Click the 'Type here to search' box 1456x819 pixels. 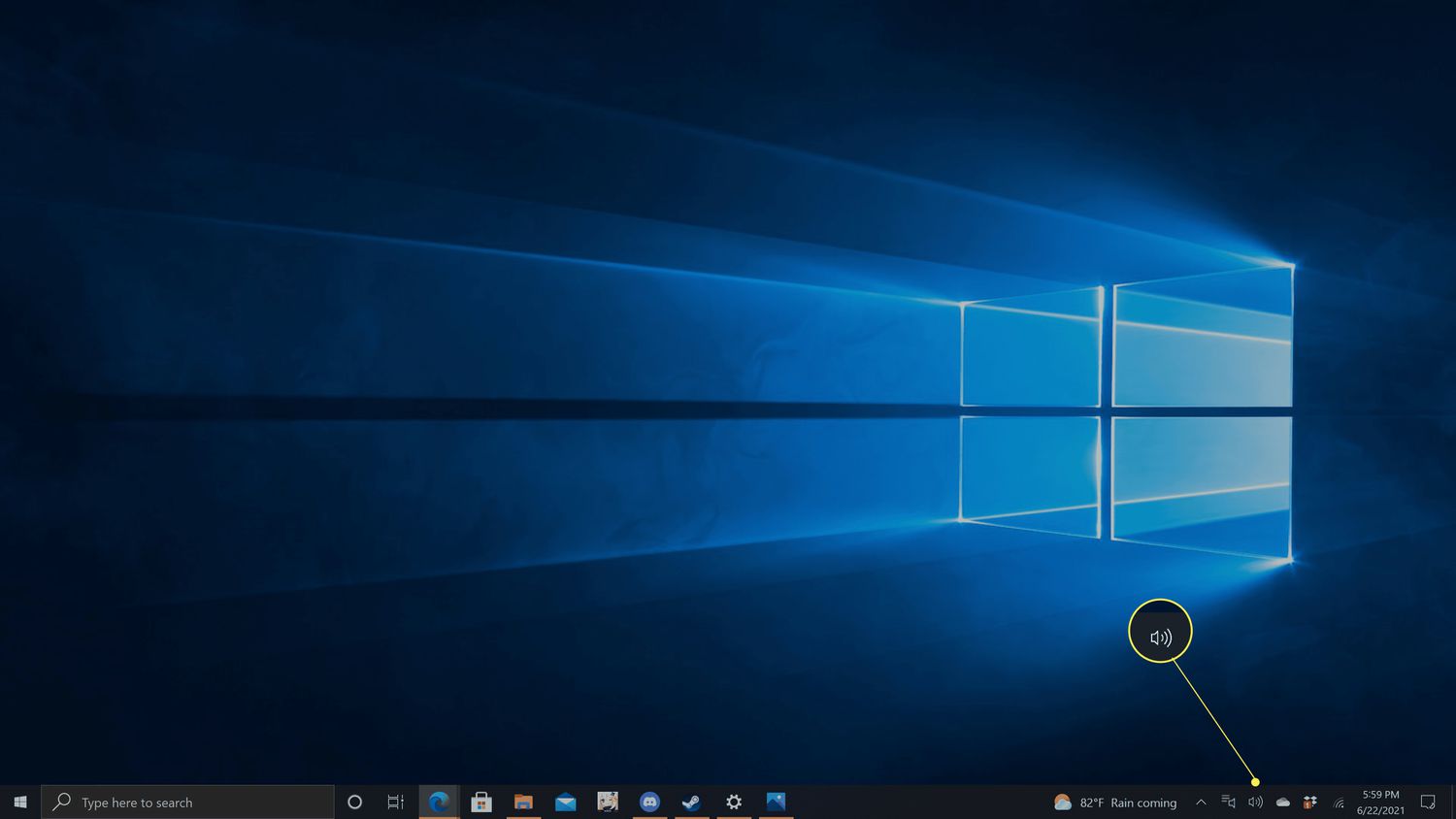[x=189, y=803]
